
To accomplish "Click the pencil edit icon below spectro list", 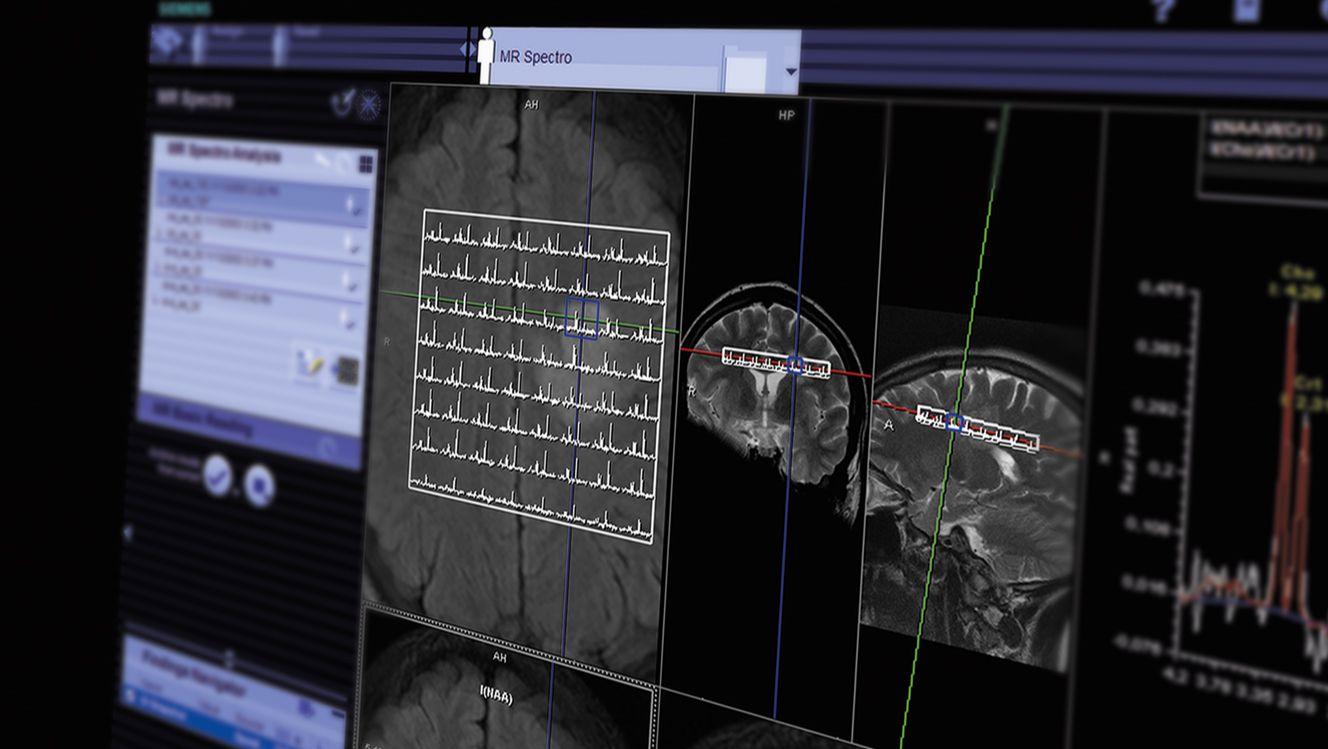I will pyautogui.click(x=308, y=365).
